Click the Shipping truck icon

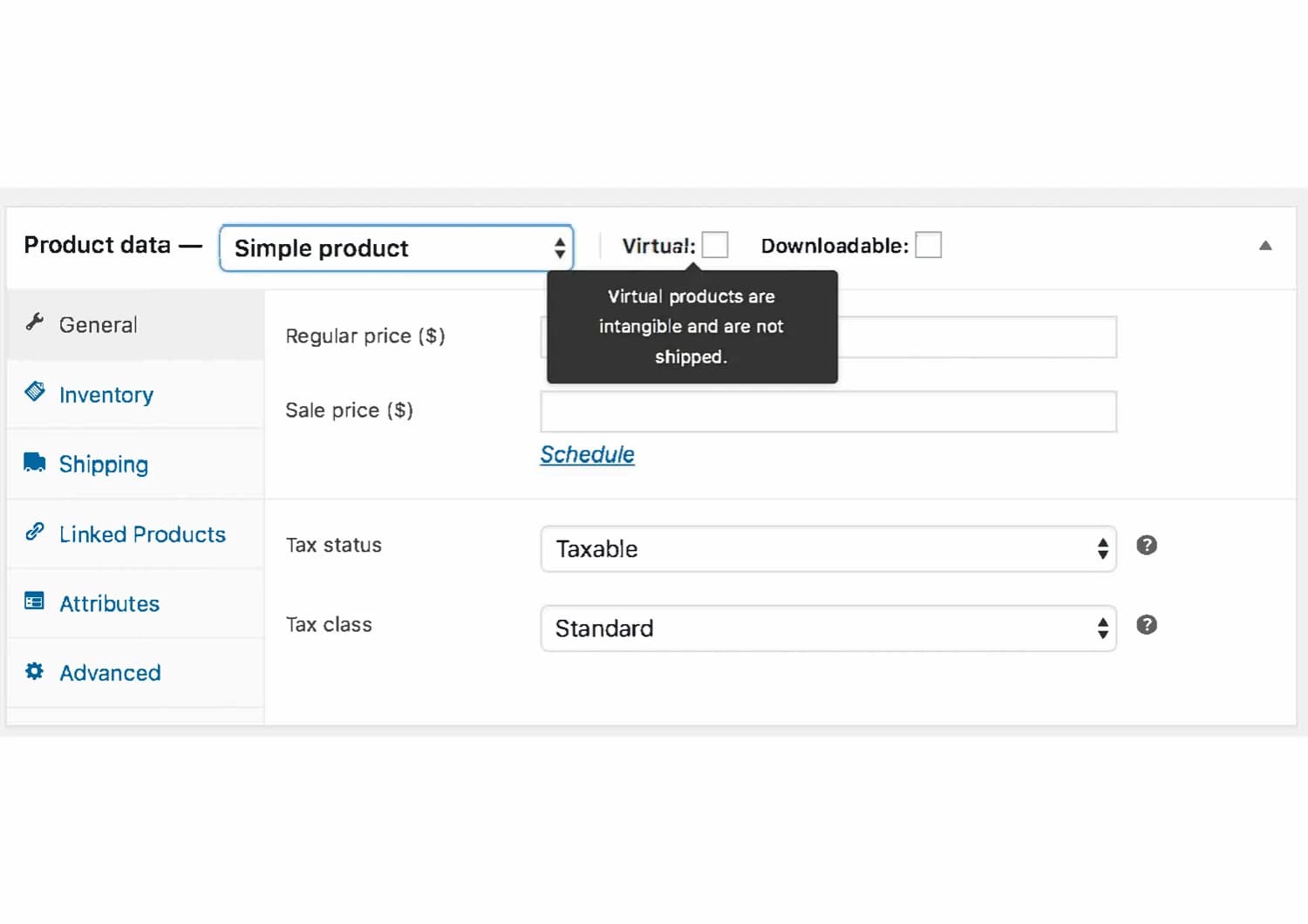point(35,462)
